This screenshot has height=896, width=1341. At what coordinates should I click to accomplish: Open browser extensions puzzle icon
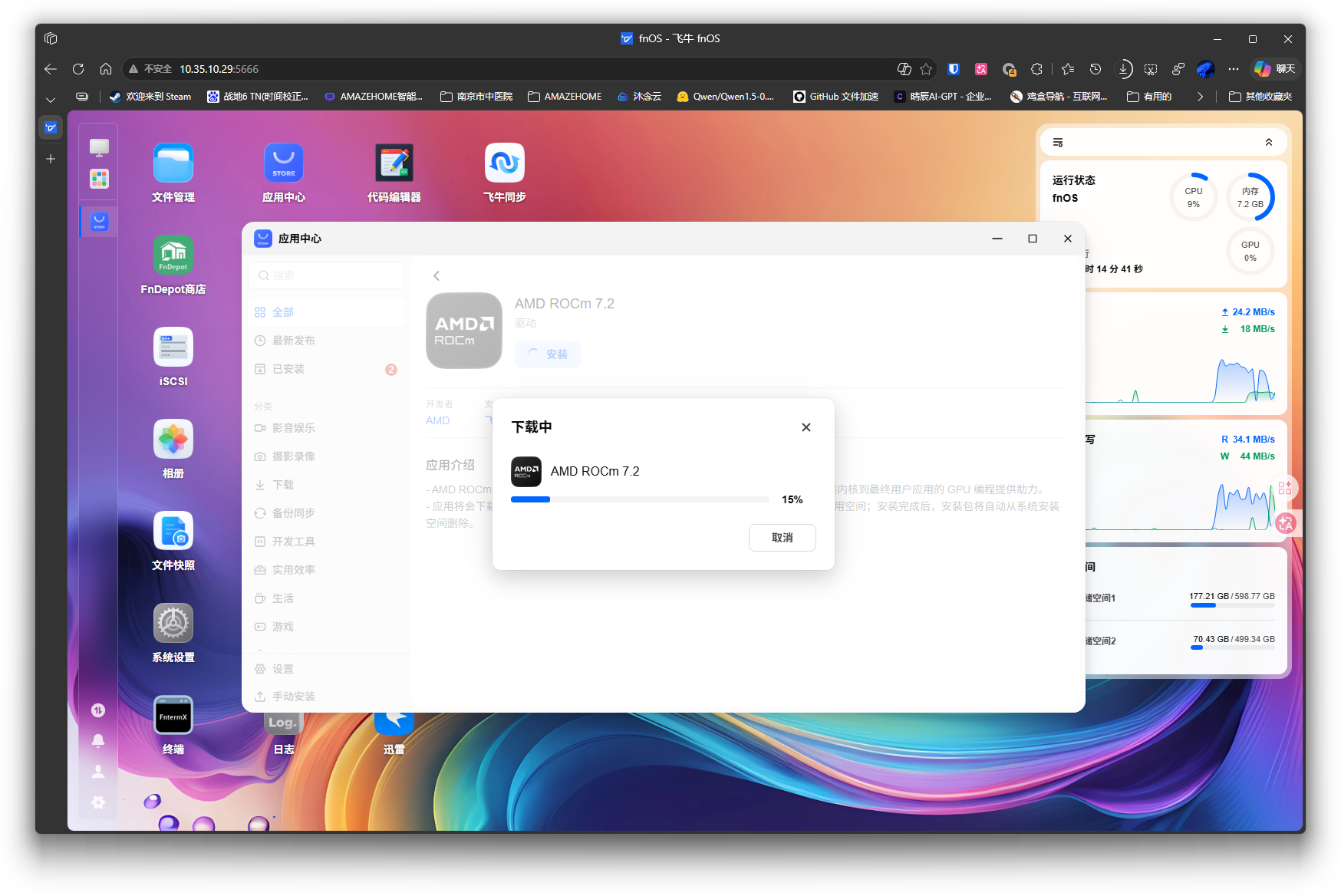click(1037, 69)
